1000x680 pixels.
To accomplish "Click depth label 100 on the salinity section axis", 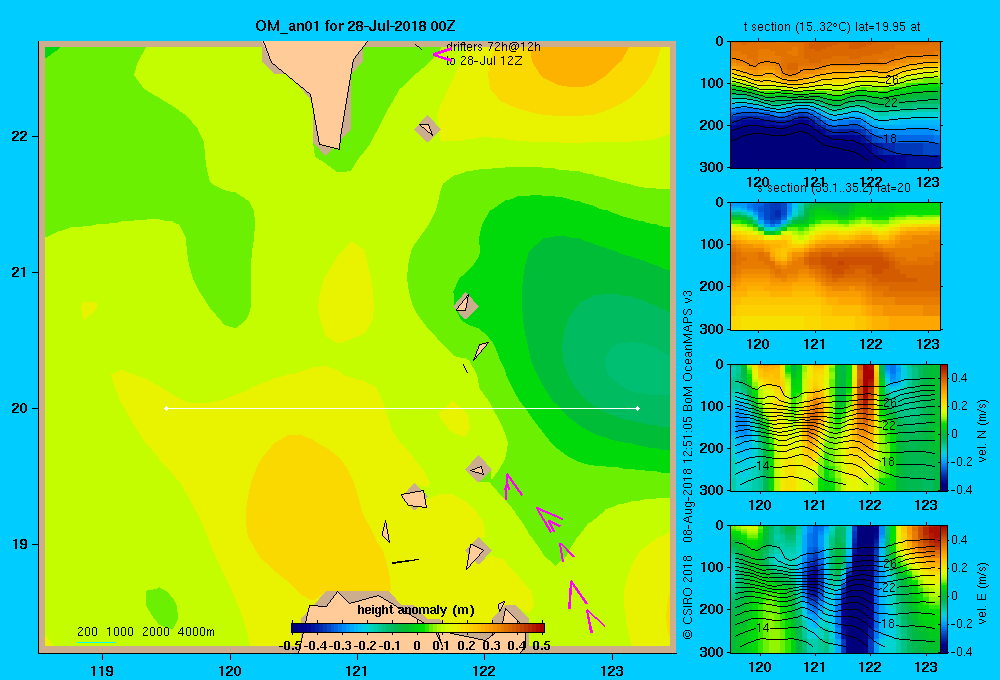I will click(x=712, y=244).
